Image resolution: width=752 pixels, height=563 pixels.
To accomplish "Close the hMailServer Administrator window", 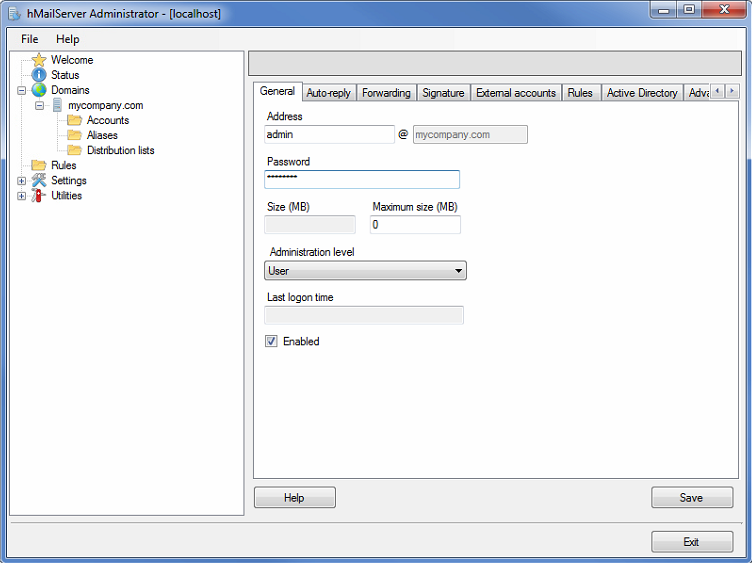I will (x=724, y=10).
